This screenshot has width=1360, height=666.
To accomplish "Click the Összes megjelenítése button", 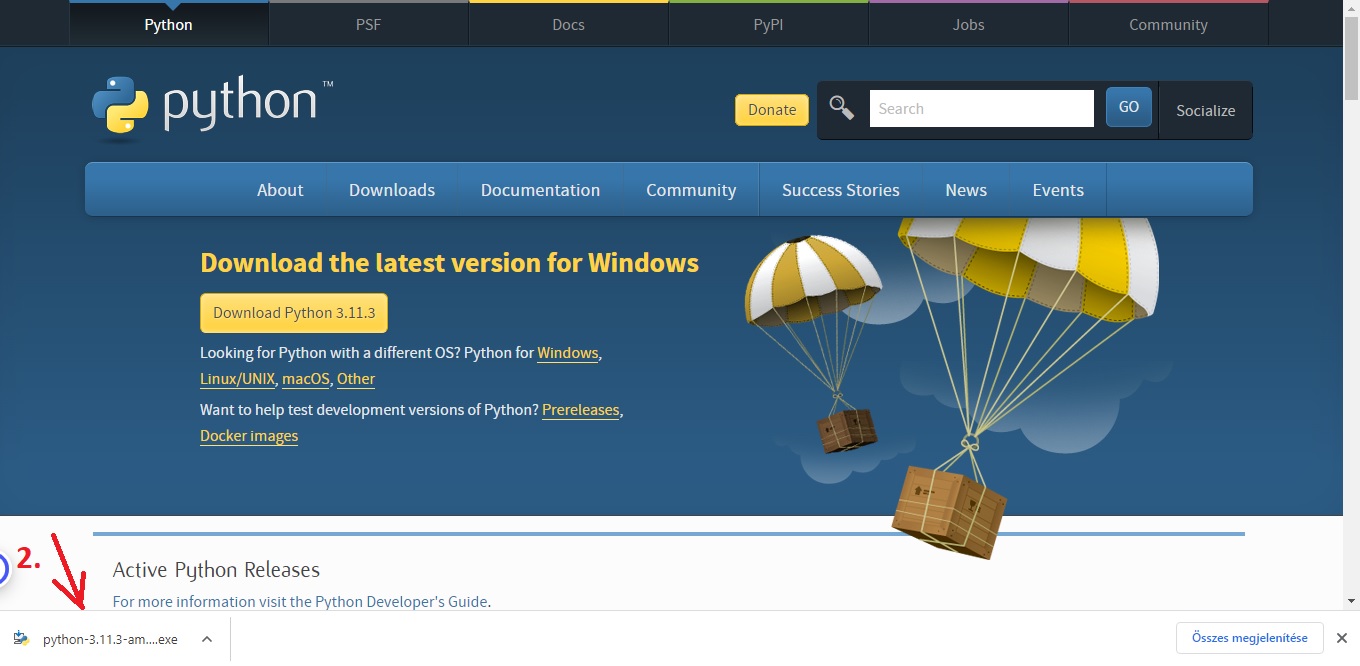I will [x=1249, y=637].
